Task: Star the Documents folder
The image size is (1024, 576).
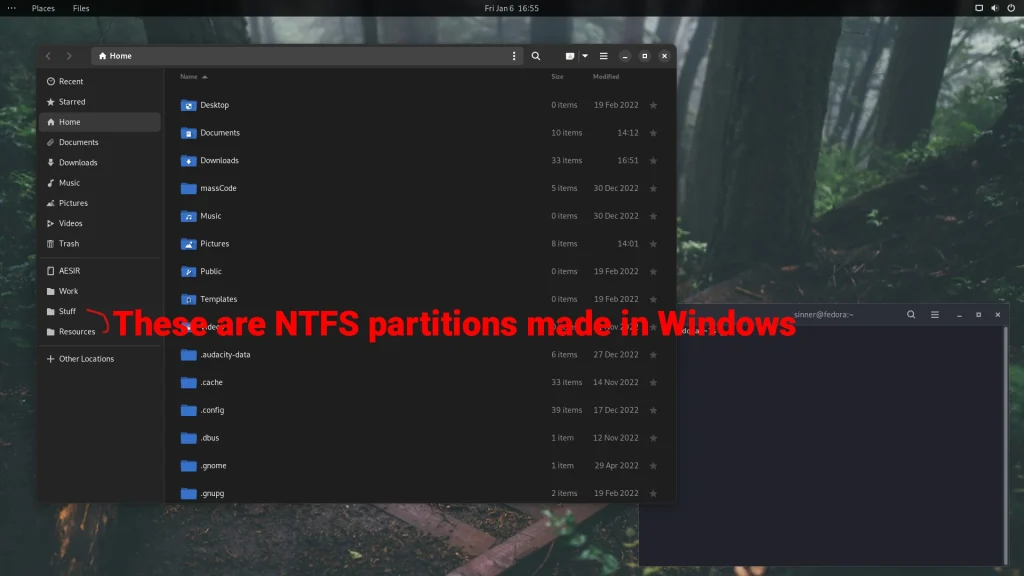Action: click(653, 133)
